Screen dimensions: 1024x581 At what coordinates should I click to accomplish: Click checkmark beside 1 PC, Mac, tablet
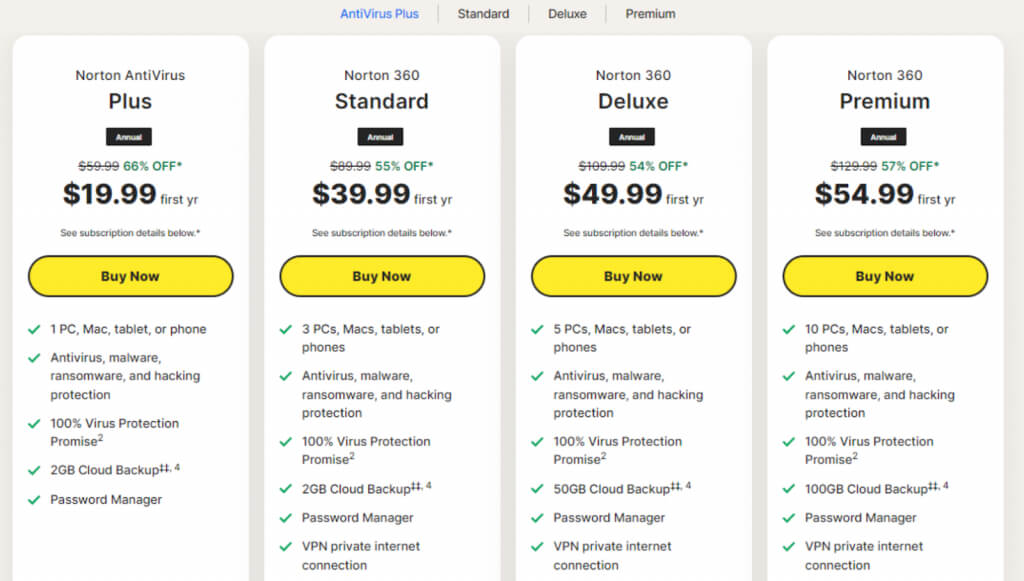pos(34,329)
